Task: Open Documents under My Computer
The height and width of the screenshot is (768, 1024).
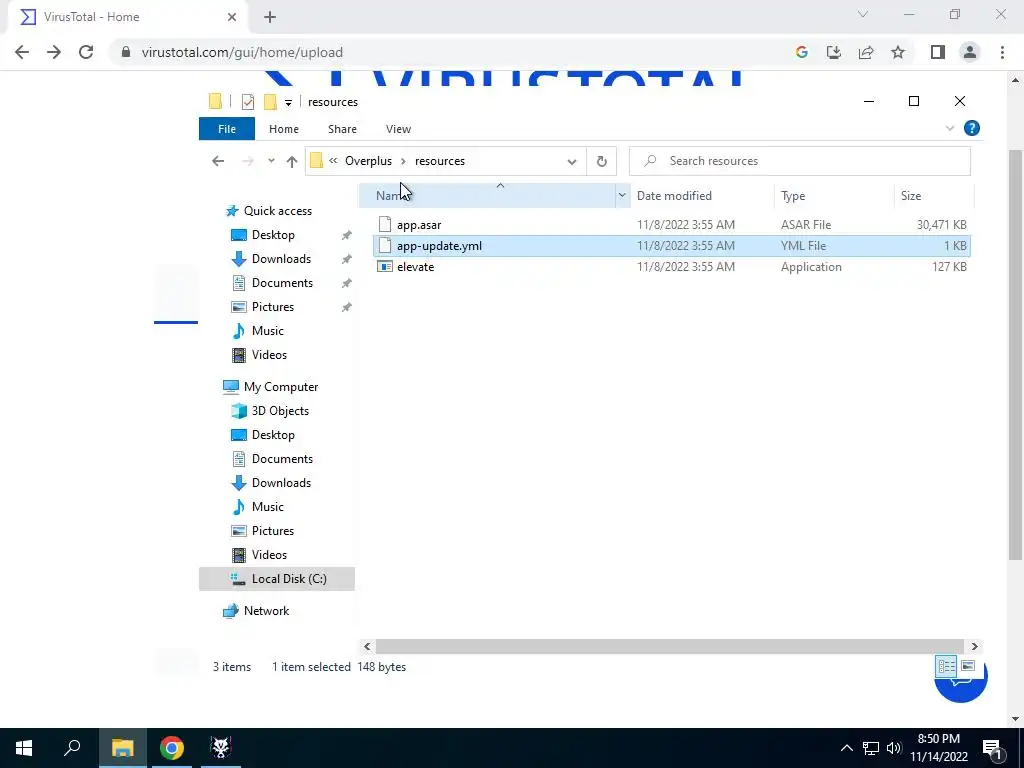Action: tap(282, 458)
